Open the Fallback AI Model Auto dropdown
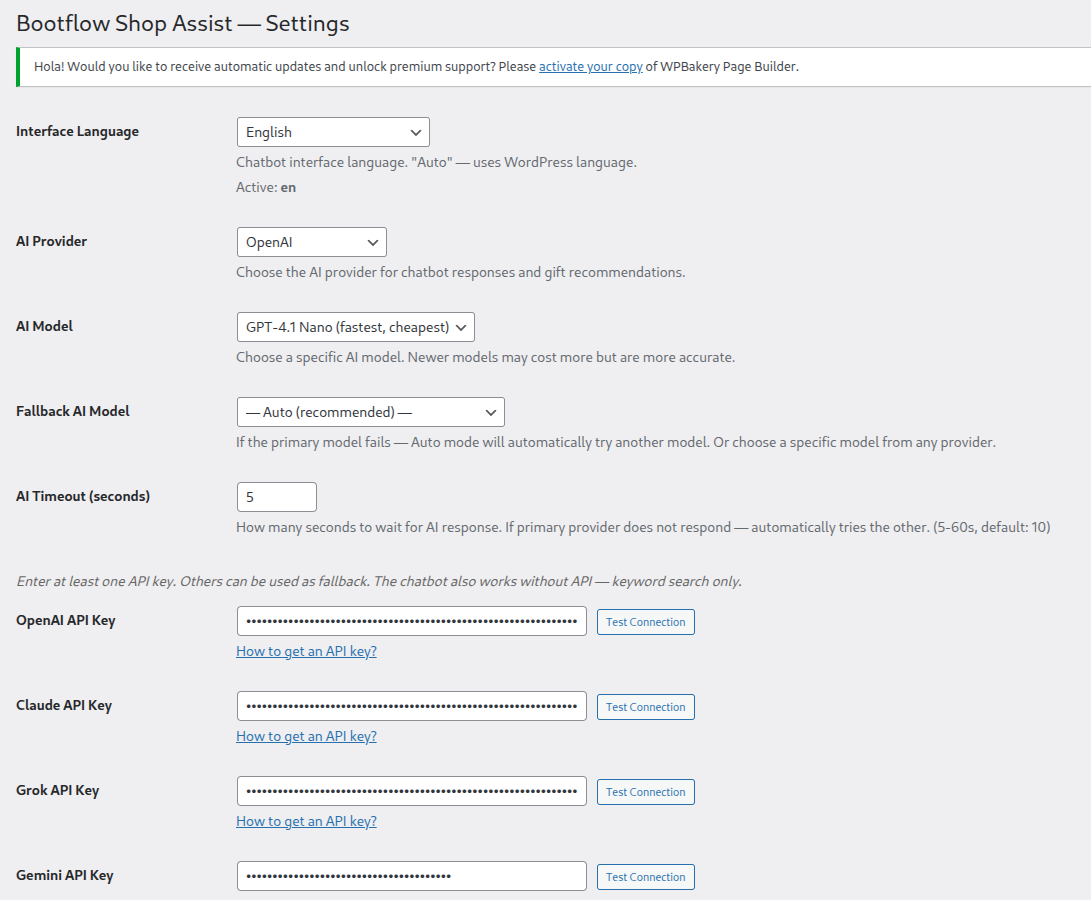This screenshot has height=900, width=1091. pyautogui.click(x=370, y=412)
